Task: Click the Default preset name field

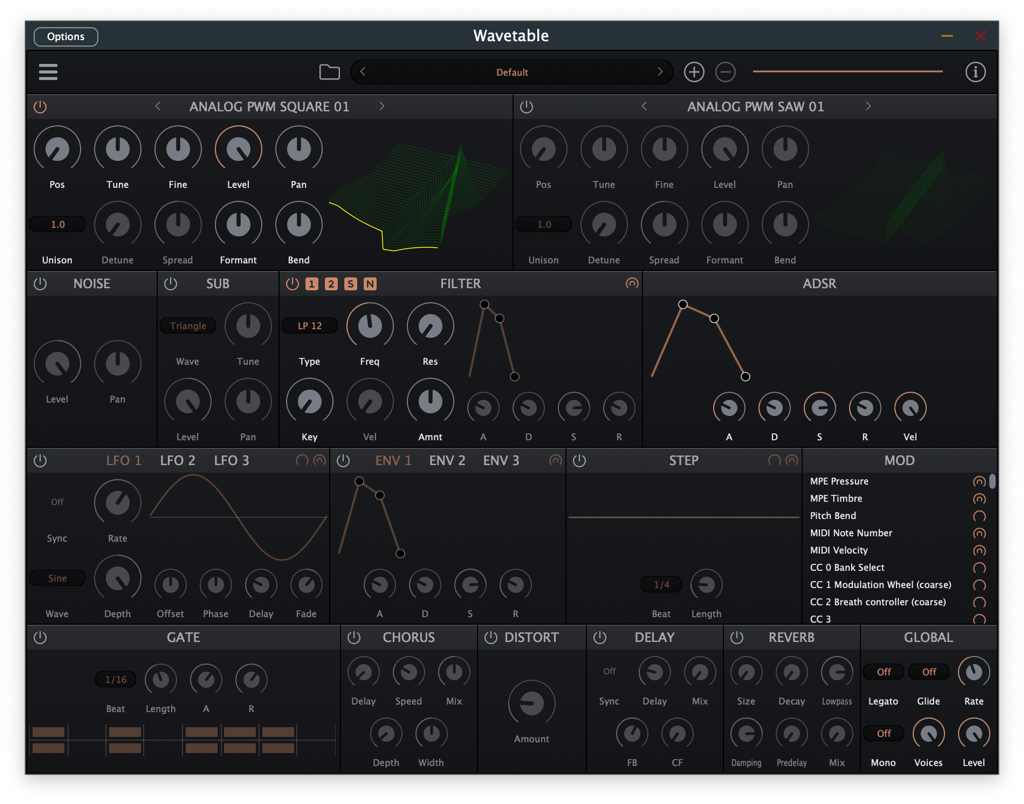Action: tap(512, 72)
